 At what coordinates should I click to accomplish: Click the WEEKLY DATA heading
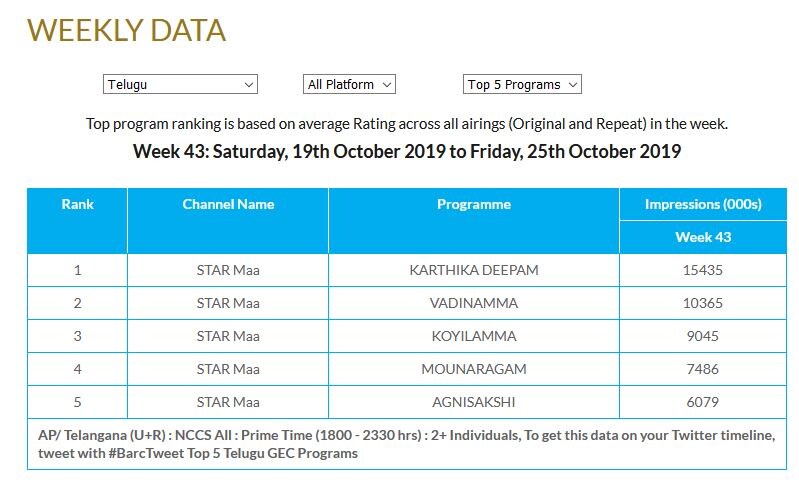(126, 30)
